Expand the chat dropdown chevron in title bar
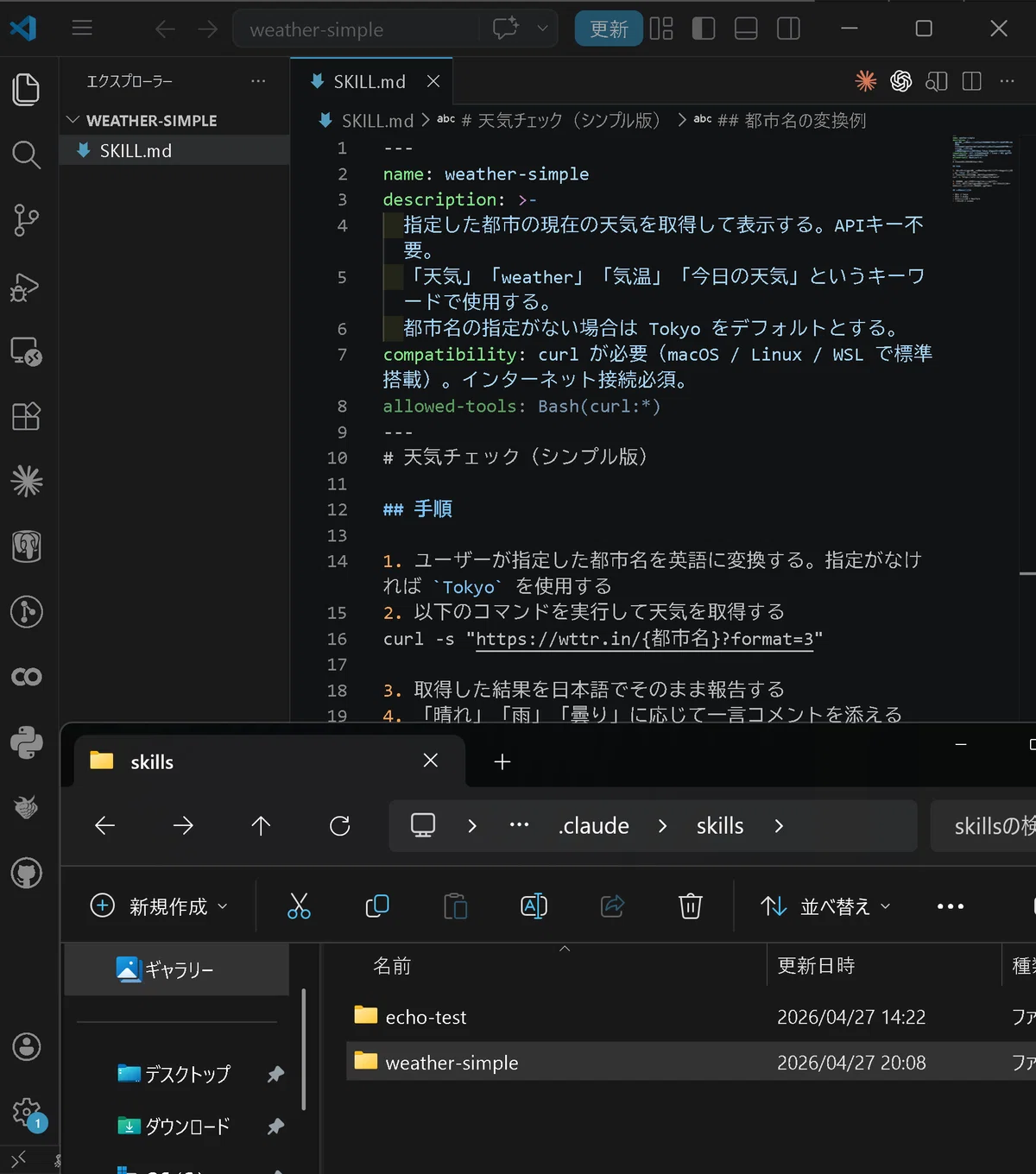Screen dimensions: 1036x1174 (x=542, y=28)
